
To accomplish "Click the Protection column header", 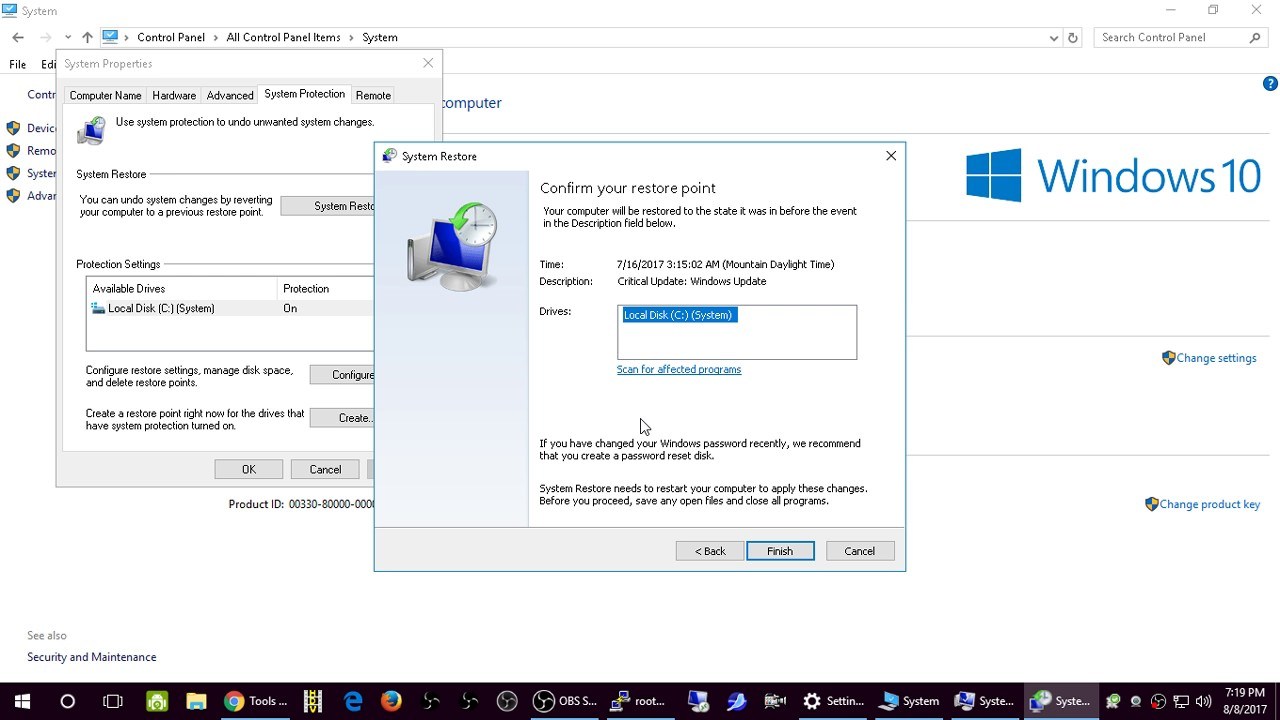I will coord(326,288).
